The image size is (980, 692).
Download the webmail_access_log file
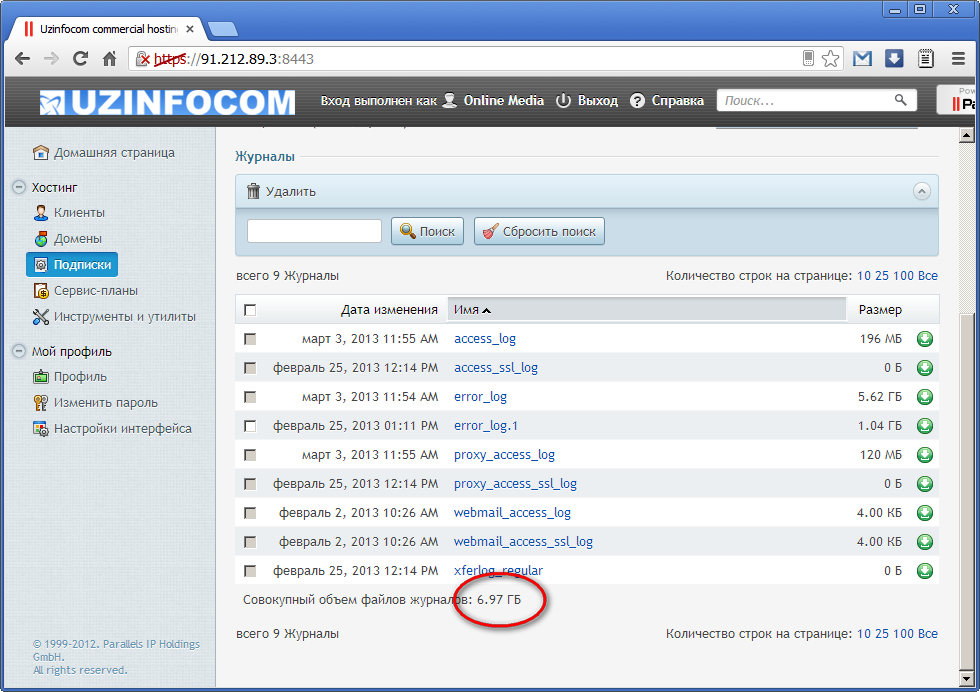pyautogui.click(x=924, y=513)
